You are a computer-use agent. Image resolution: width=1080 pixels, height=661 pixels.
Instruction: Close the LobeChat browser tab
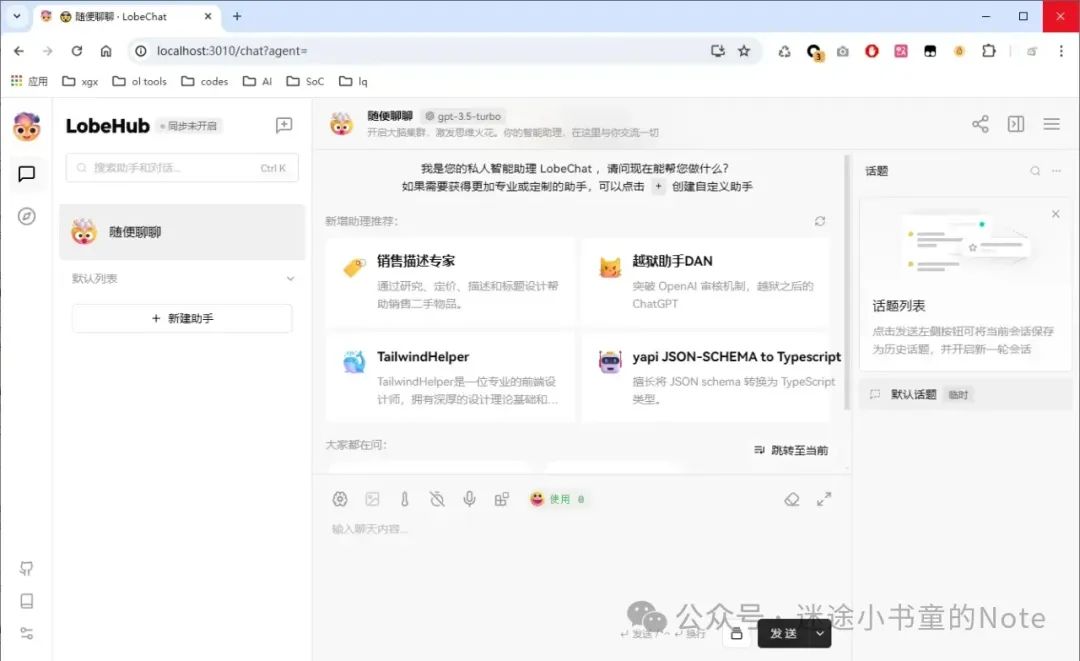click(x=208, y=16)
